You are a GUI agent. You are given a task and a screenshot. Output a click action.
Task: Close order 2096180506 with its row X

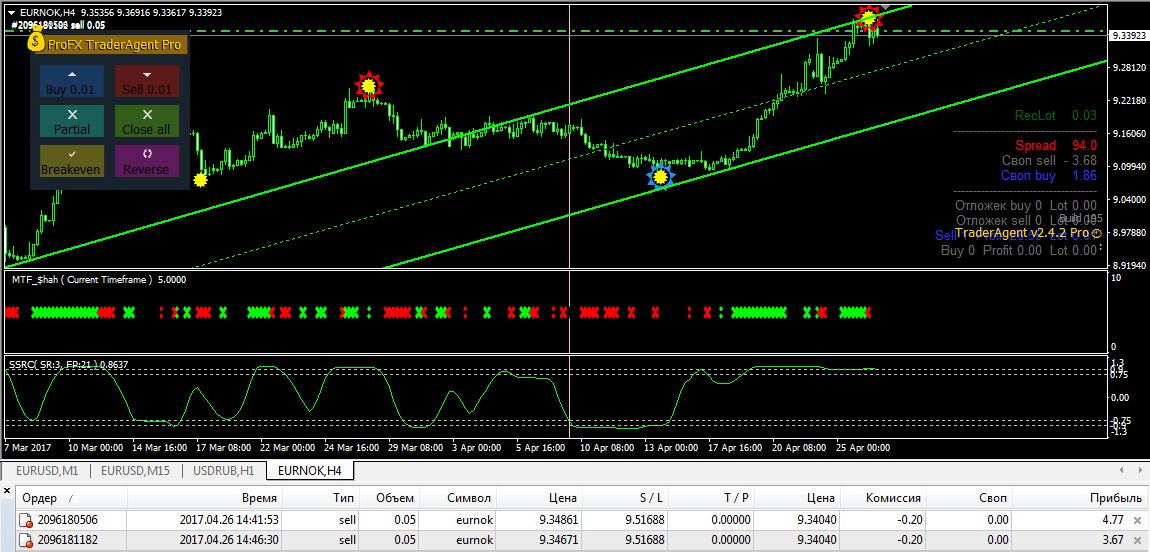(1139, 520)
